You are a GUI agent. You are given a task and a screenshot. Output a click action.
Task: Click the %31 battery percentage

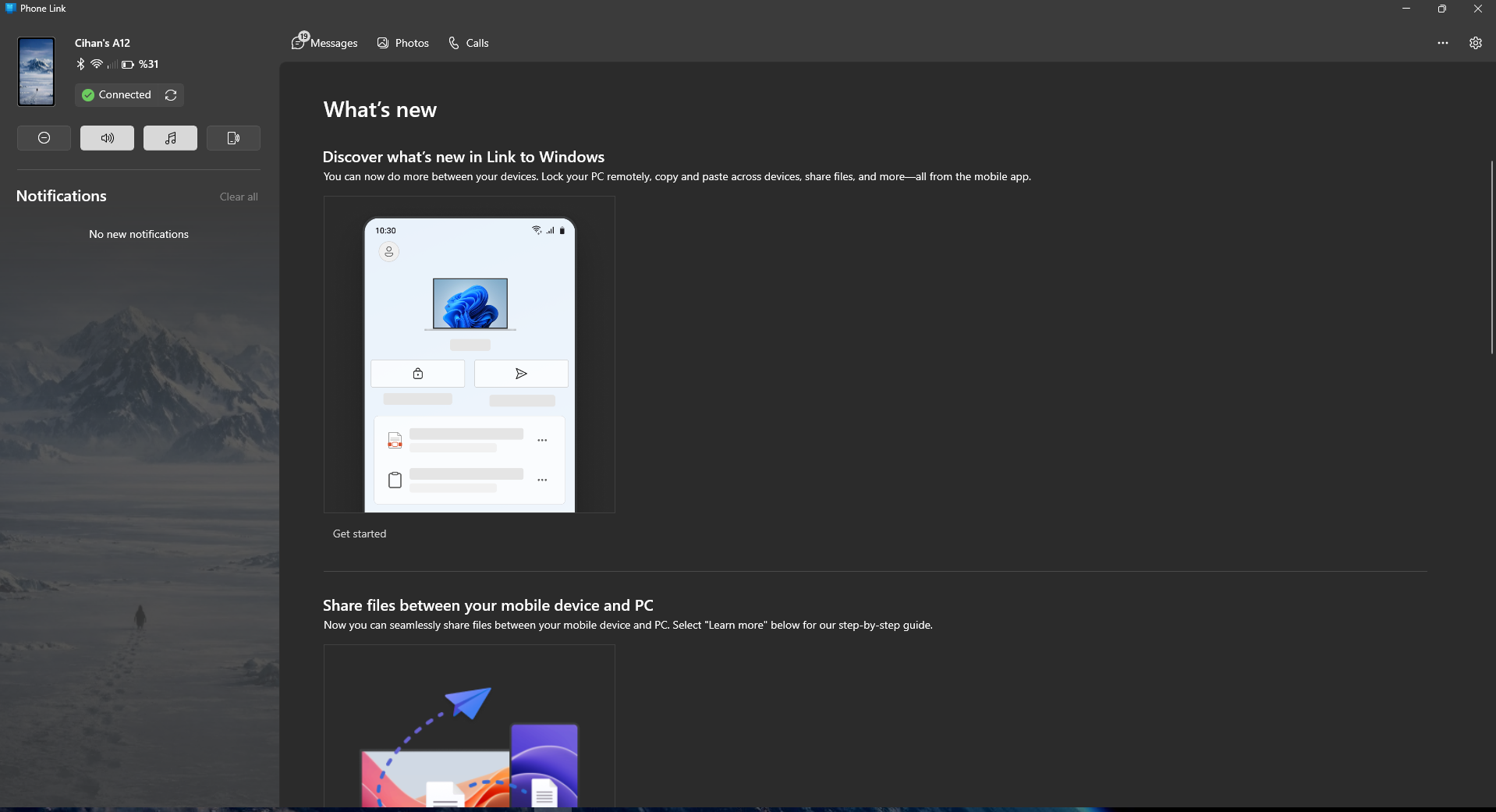pos(148,64)
